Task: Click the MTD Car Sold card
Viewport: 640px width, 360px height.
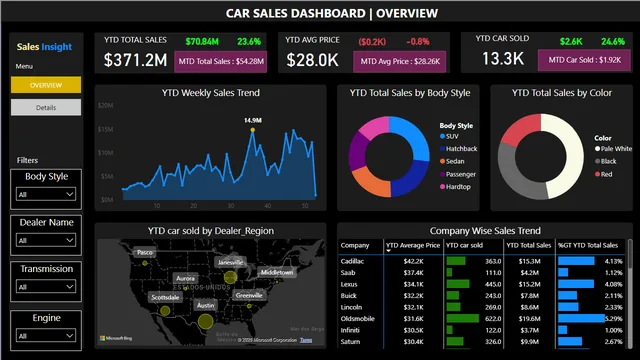Action: click(584, 60)
